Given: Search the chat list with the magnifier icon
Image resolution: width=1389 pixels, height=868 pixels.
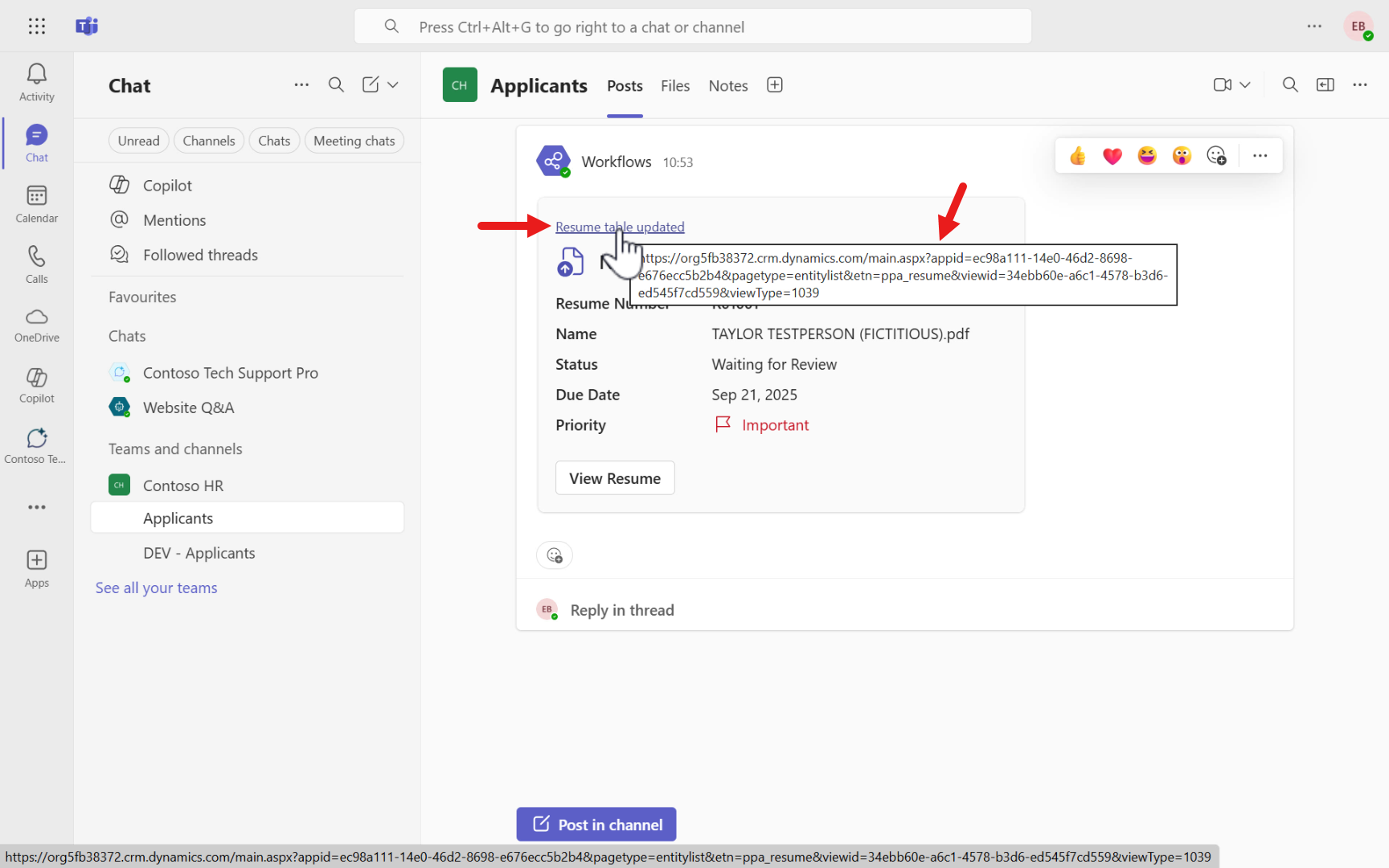Looking at the screenshot, I should pos(336,84).
